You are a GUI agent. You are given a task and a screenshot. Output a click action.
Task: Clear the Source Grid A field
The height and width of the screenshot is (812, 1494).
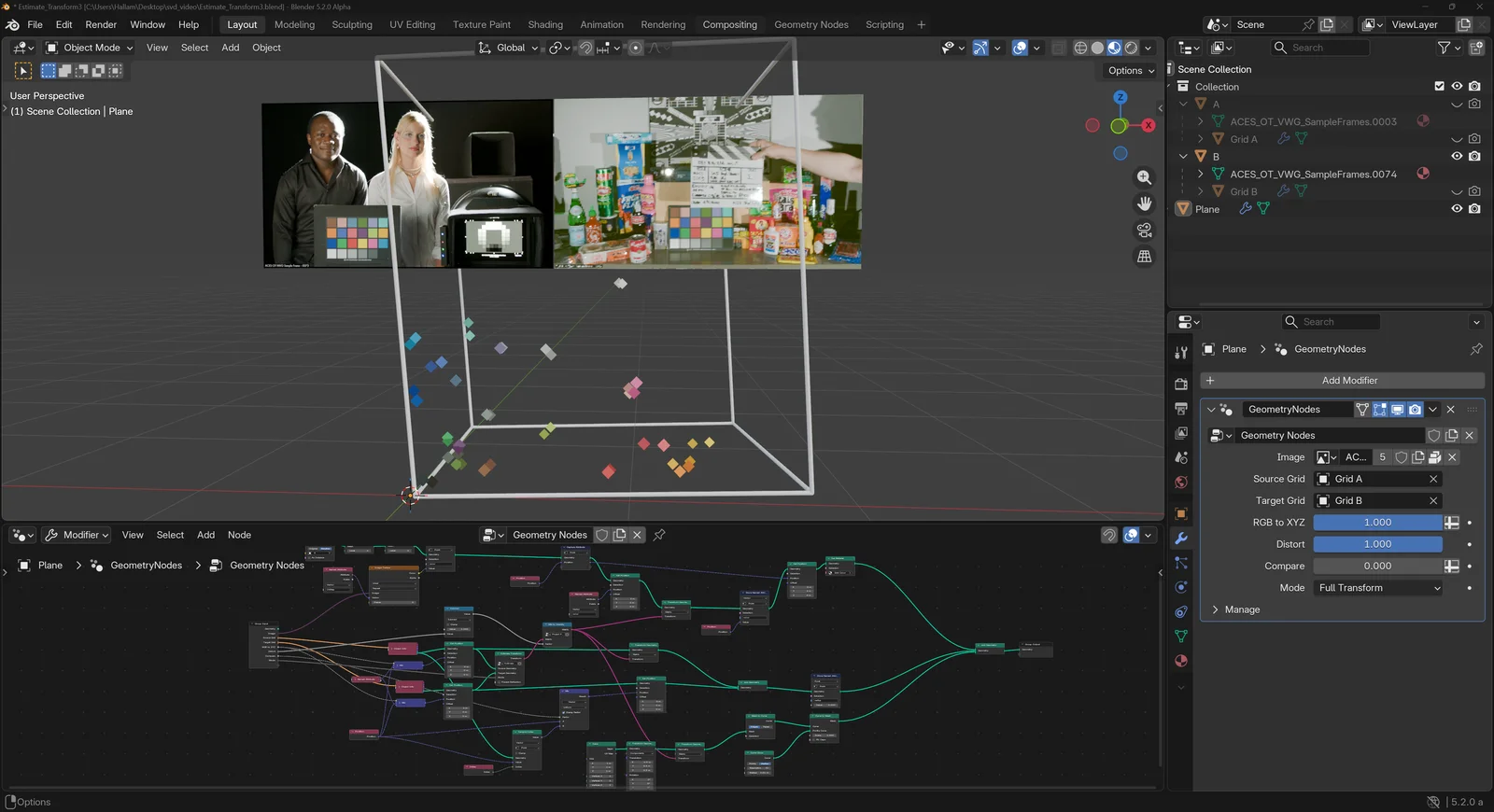(x=1433, y=479)
